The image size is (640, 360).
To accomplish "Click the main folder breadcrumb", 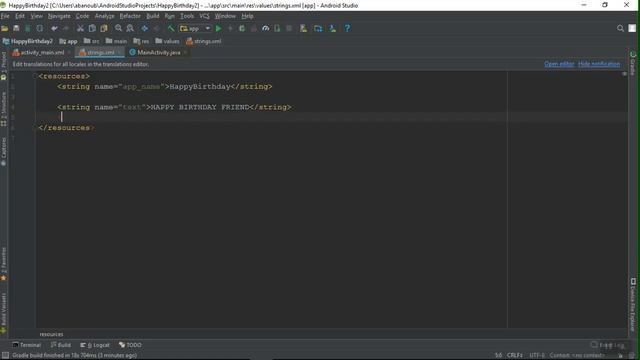I will tap(116, 41).
